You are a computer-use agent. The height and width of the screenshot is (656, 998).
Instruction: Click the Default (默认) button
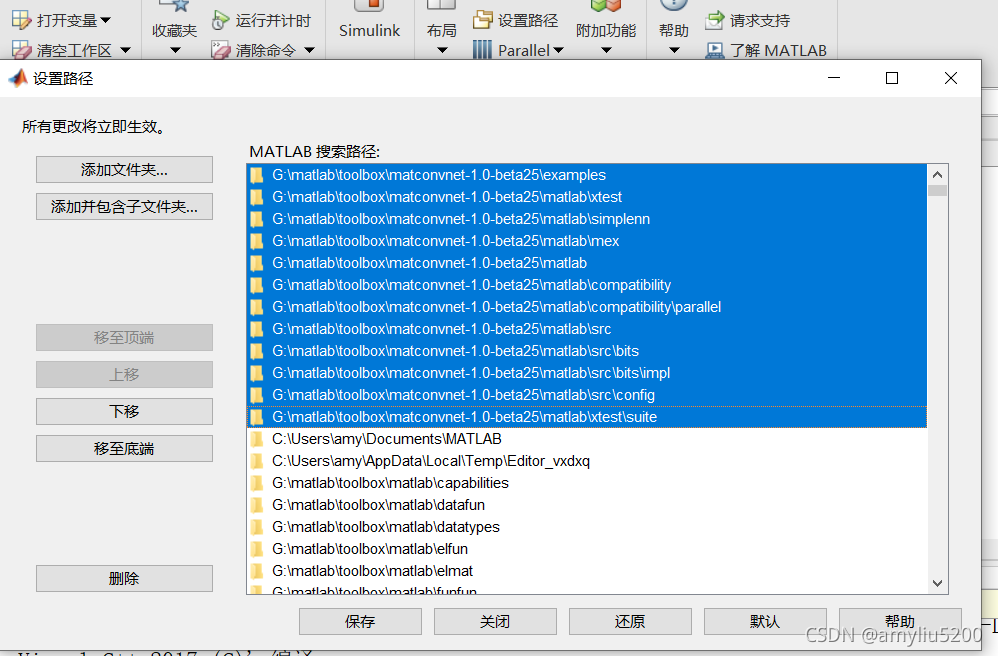click(x=765, y=622)
